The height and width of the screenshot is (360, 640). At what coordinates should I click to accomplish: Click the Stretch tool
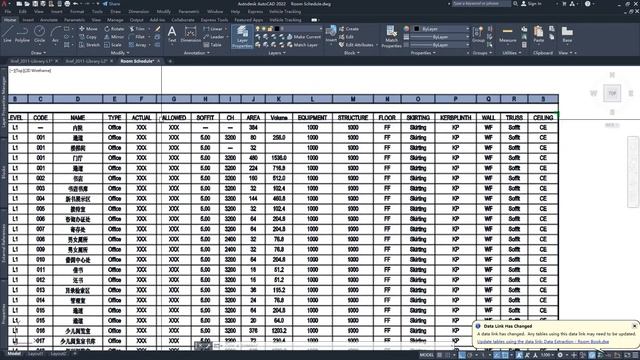tap(89, 45)
